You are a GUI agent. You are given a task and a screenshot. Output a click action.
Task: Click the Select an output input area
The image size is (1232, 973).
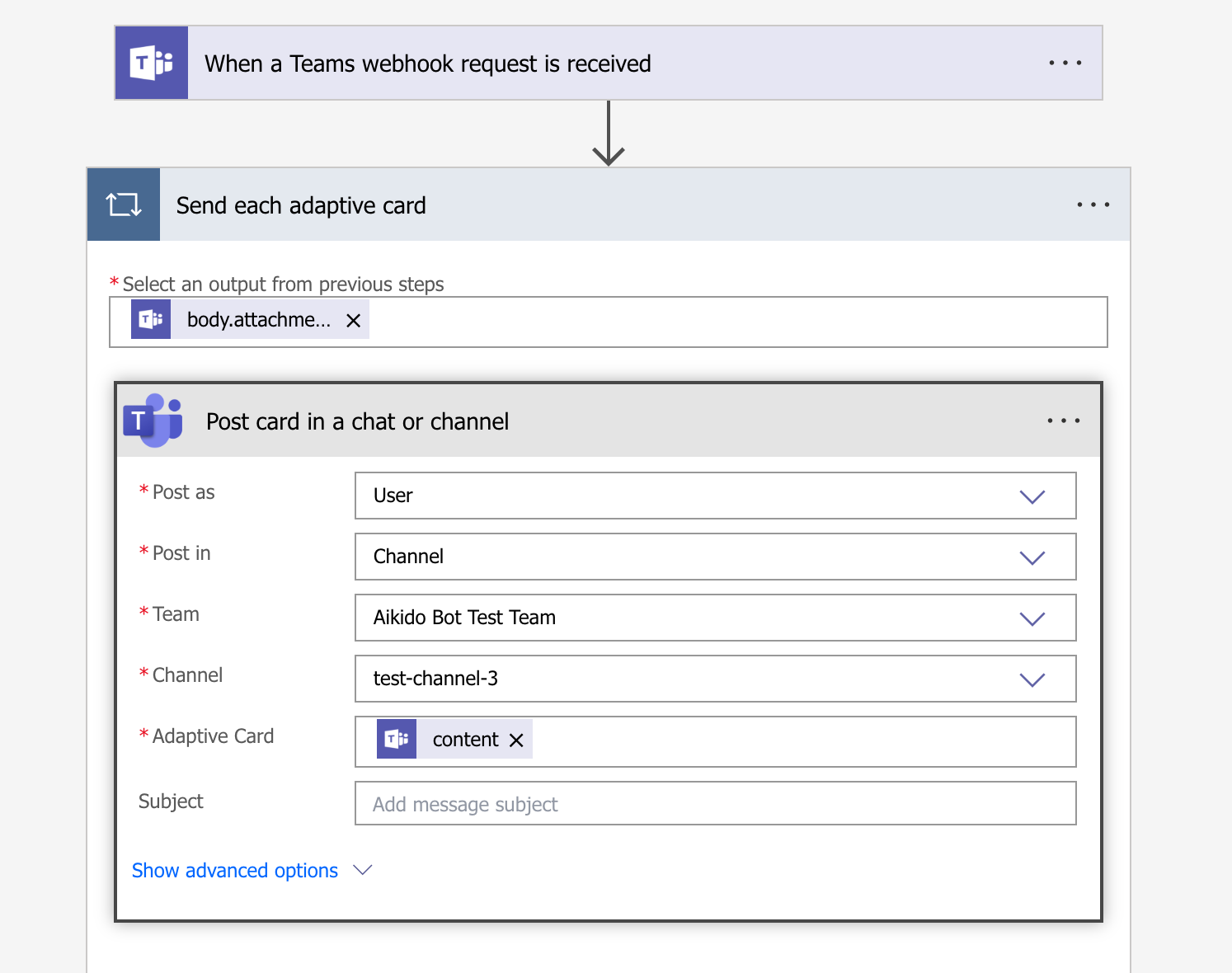pos(734,322)
